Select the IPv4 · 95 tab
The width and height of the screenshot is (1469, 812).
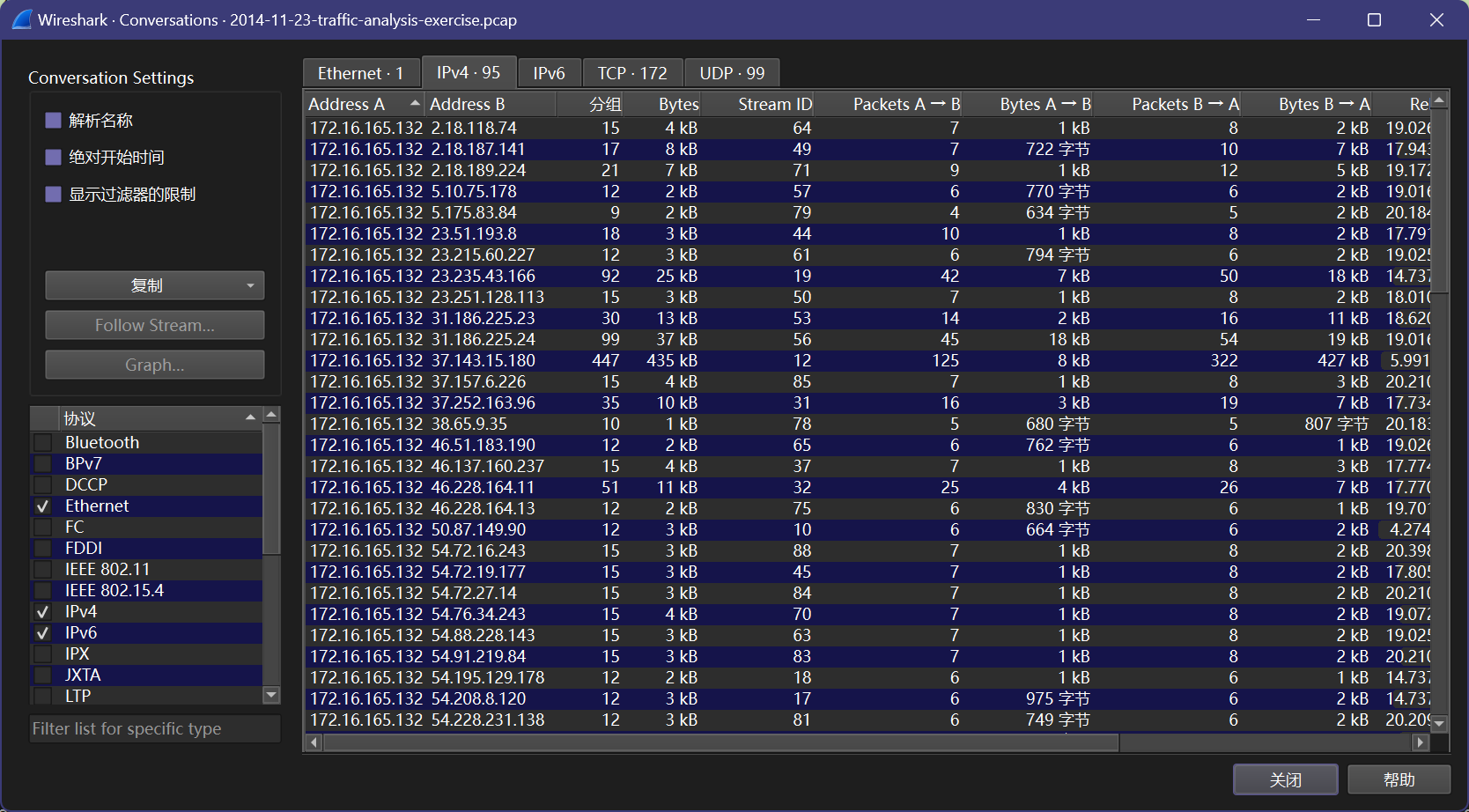tap(469, 72)
